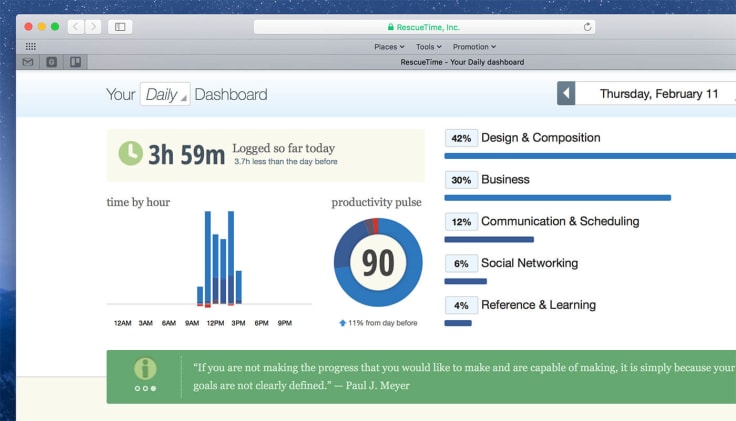Screen dimensions: 736x421
Task: Click the Thursday, February 11 date field
Action: 659,93
